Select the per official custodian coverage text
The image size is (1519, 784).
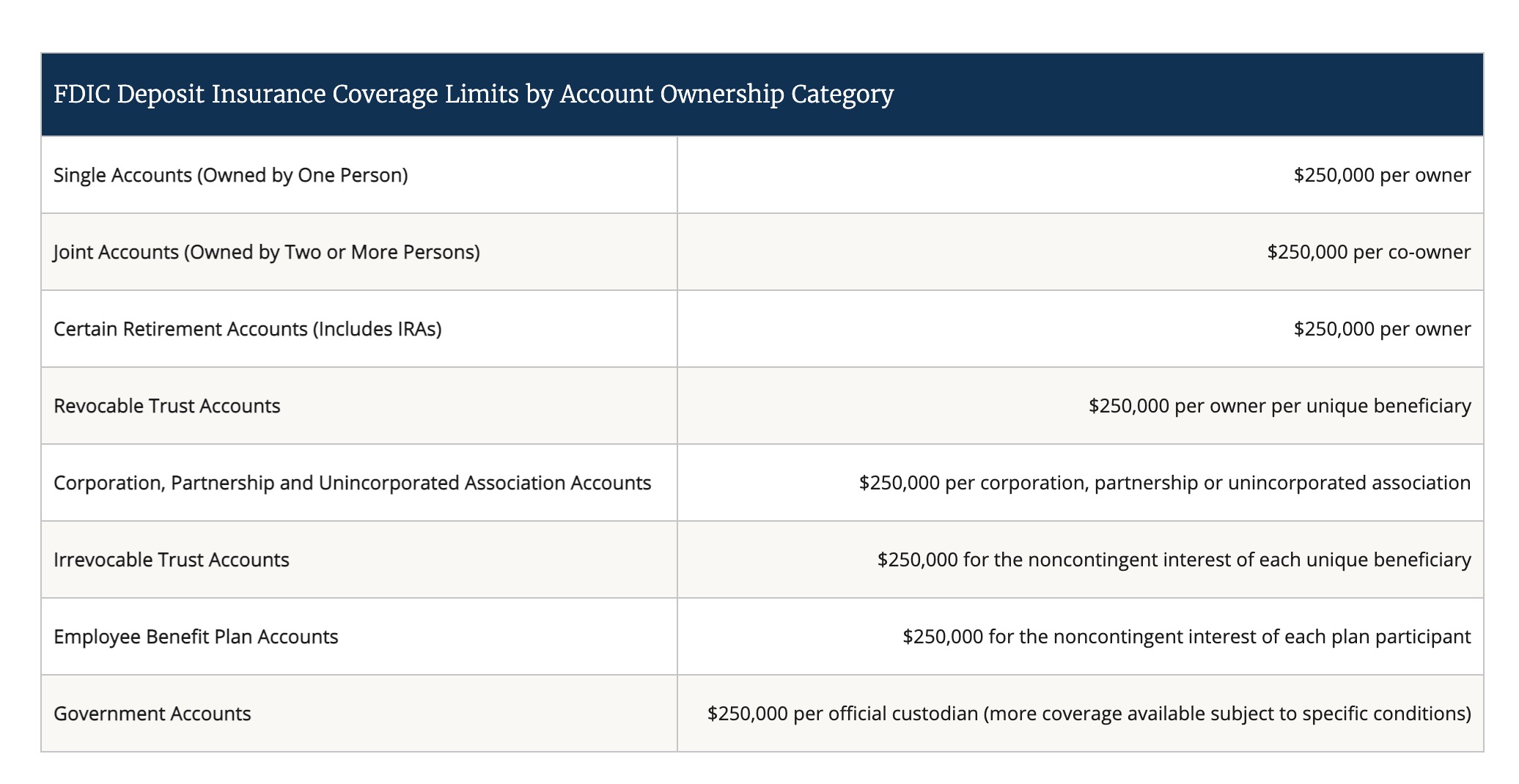click(x=1089, y=714)
